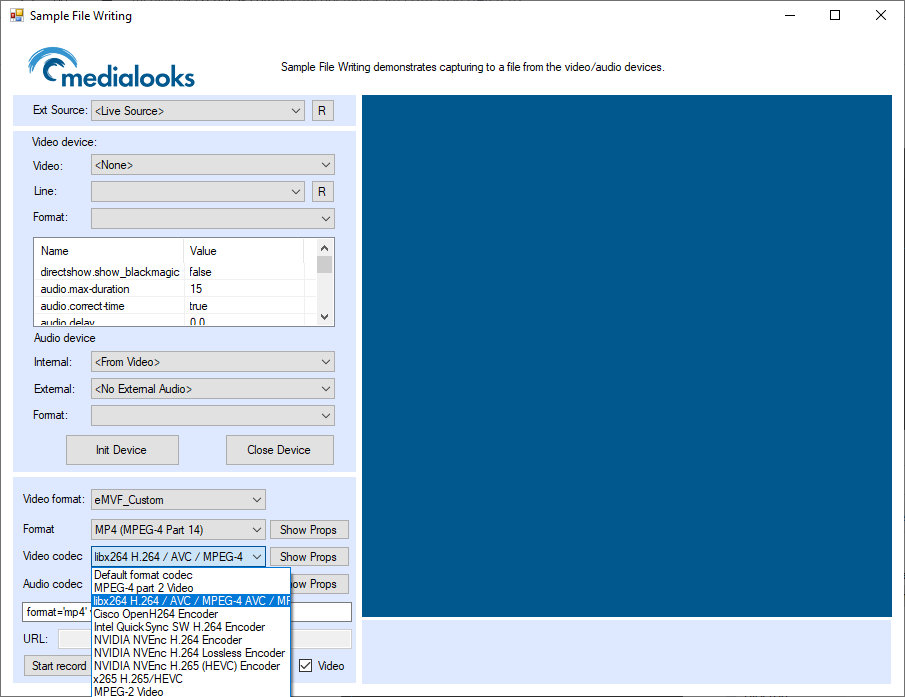
Task: Click the Medialooks logo
Action: (x=111, y=68)
